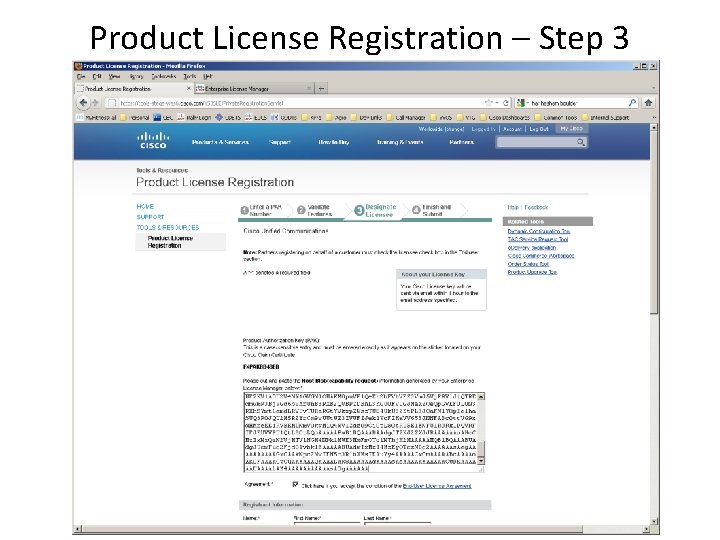Switch to the Enterprise License Manager tab
This screenshot has height=540, width=720.
[x=254, y=88]
